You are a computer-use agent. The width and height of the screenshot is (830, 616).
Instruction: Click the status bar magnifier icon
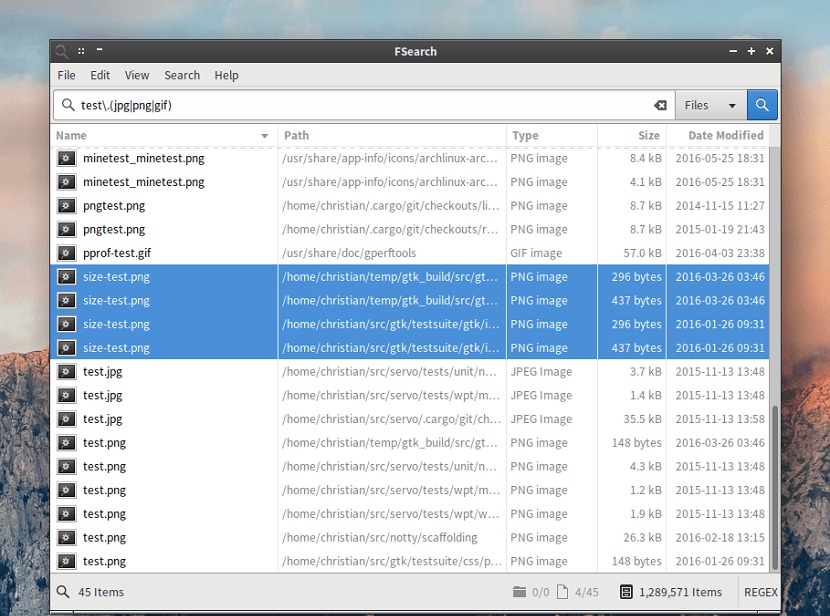[x=63, y=592]
